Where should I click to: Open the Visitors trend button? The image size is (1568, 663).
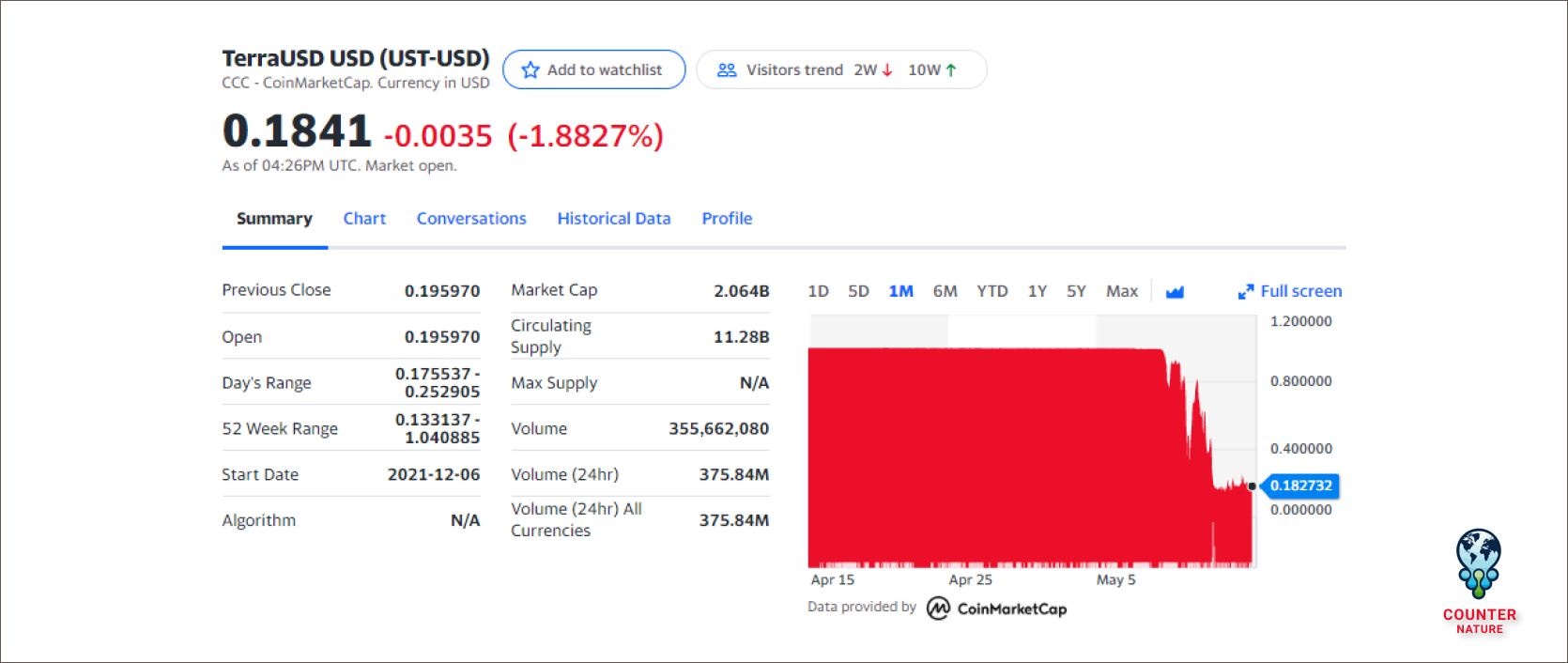(x=841, y=69)
